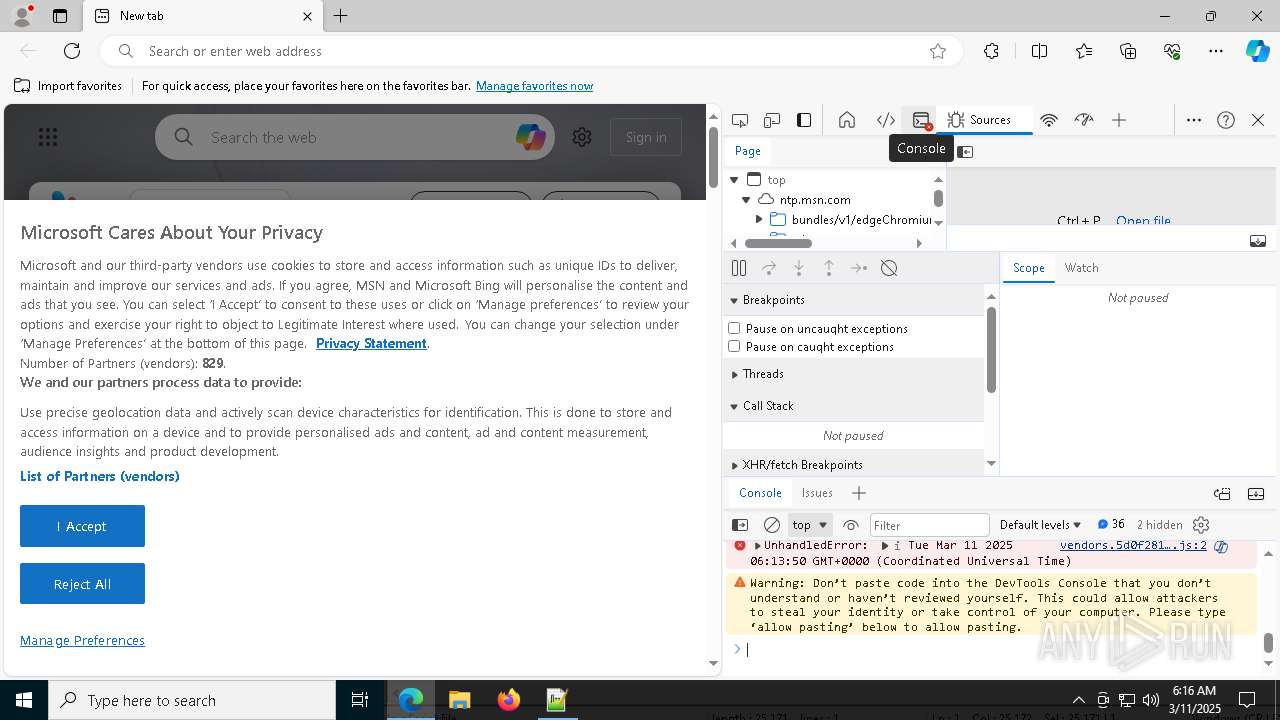Open MSN page settings gear
Viewport: 1280px width, 720px height.
click(x=582, y=137)
